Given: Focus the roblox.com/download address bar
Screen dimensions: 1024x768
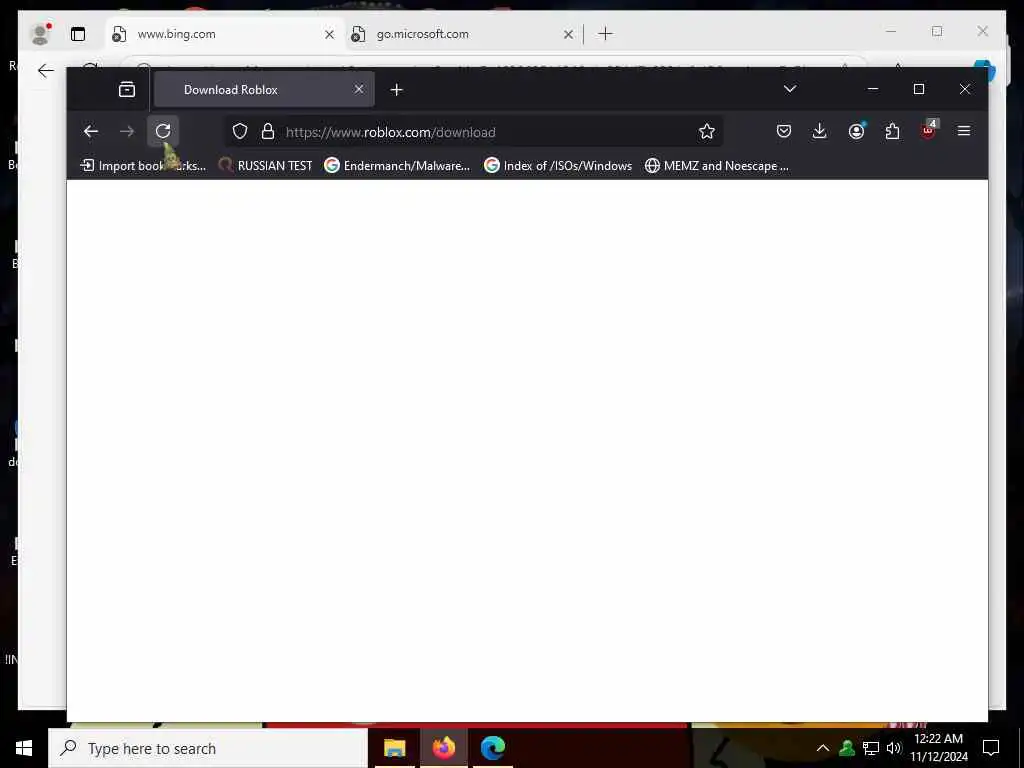Looking at the screenshot, I should pos(474,132).
